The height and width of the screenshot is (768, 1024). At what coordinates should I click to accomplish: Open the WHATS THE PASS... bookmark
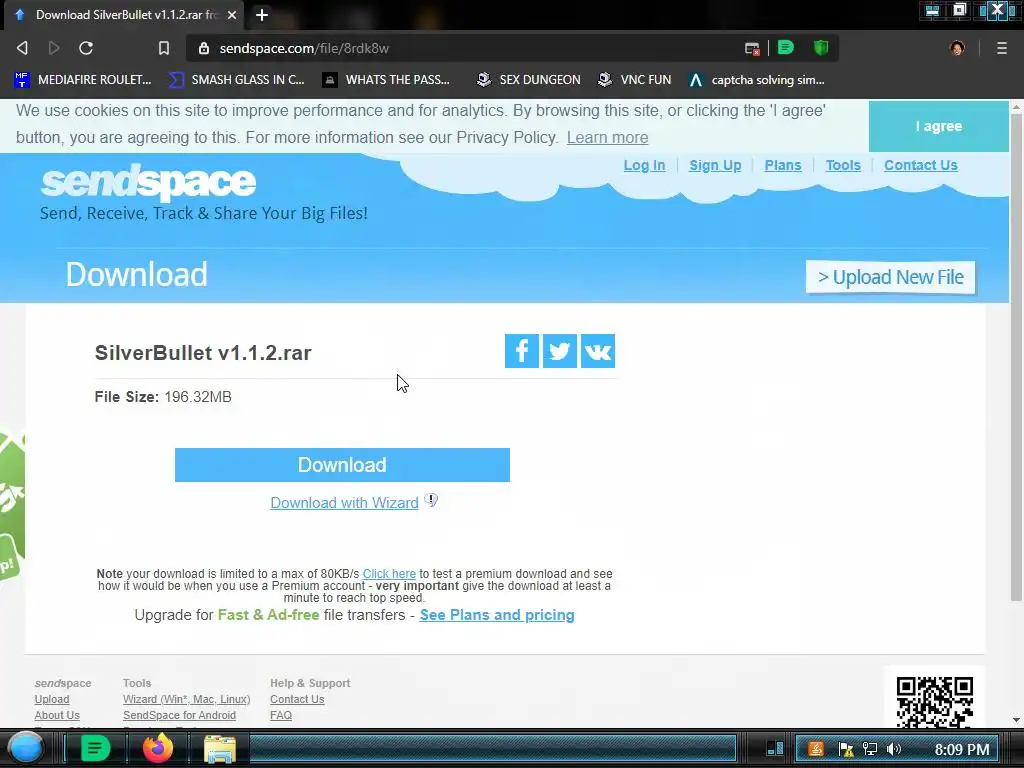coord(387,80)
